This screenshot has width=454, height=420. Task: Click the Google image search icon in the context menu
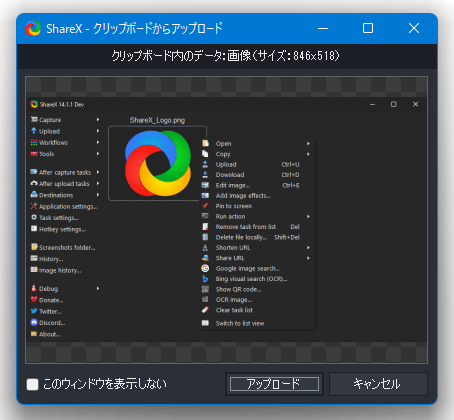(205, 268)
